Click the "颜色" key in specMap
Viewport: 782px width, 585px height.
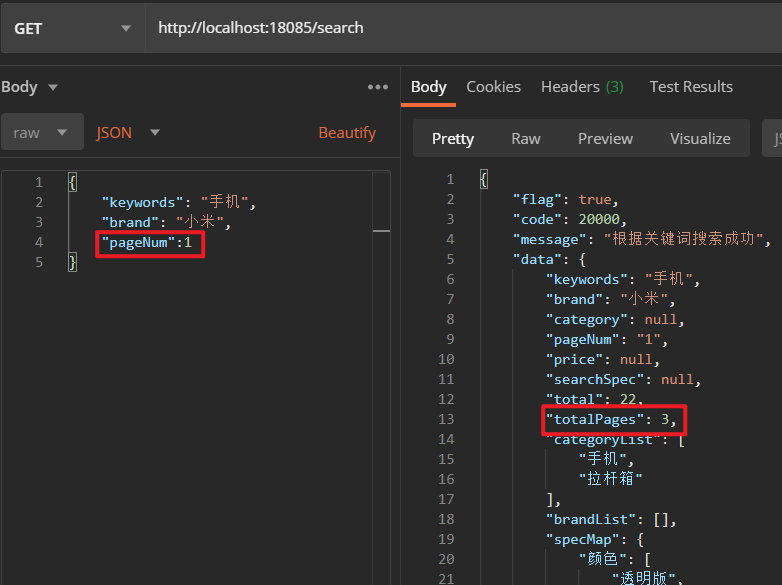(x=602, y=559)
